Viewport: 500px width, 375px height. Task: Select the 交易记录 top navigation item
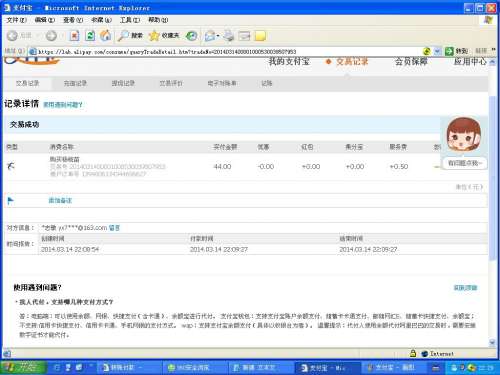352,61
